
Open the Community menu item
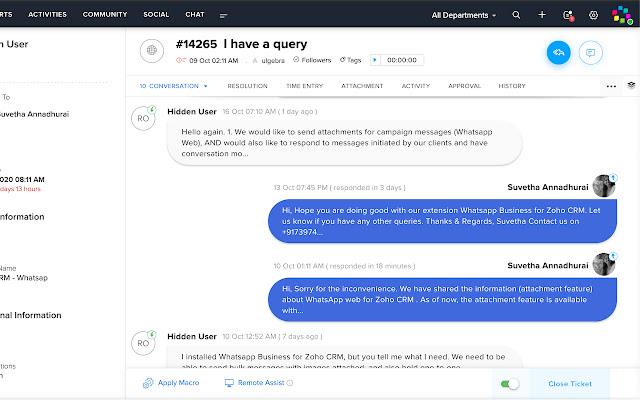(x=105, y=15)
